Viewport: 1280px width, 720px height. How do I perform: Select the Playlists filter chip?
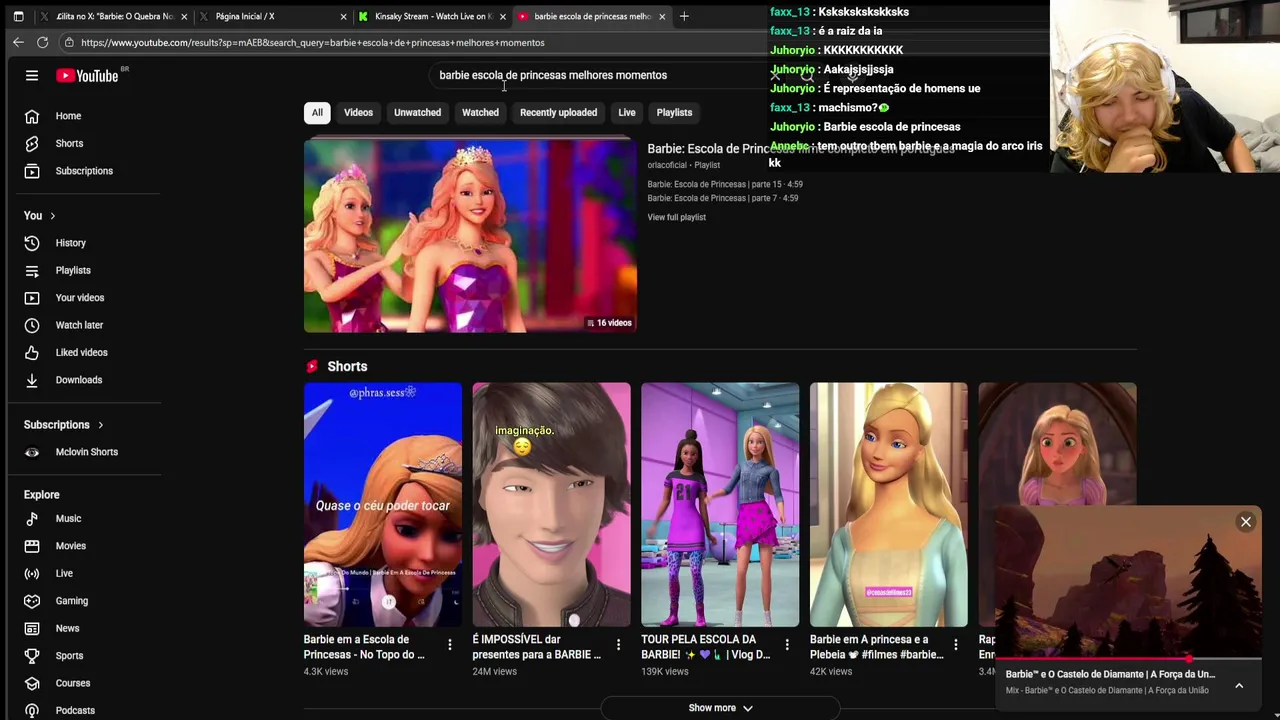click(674, 112)
